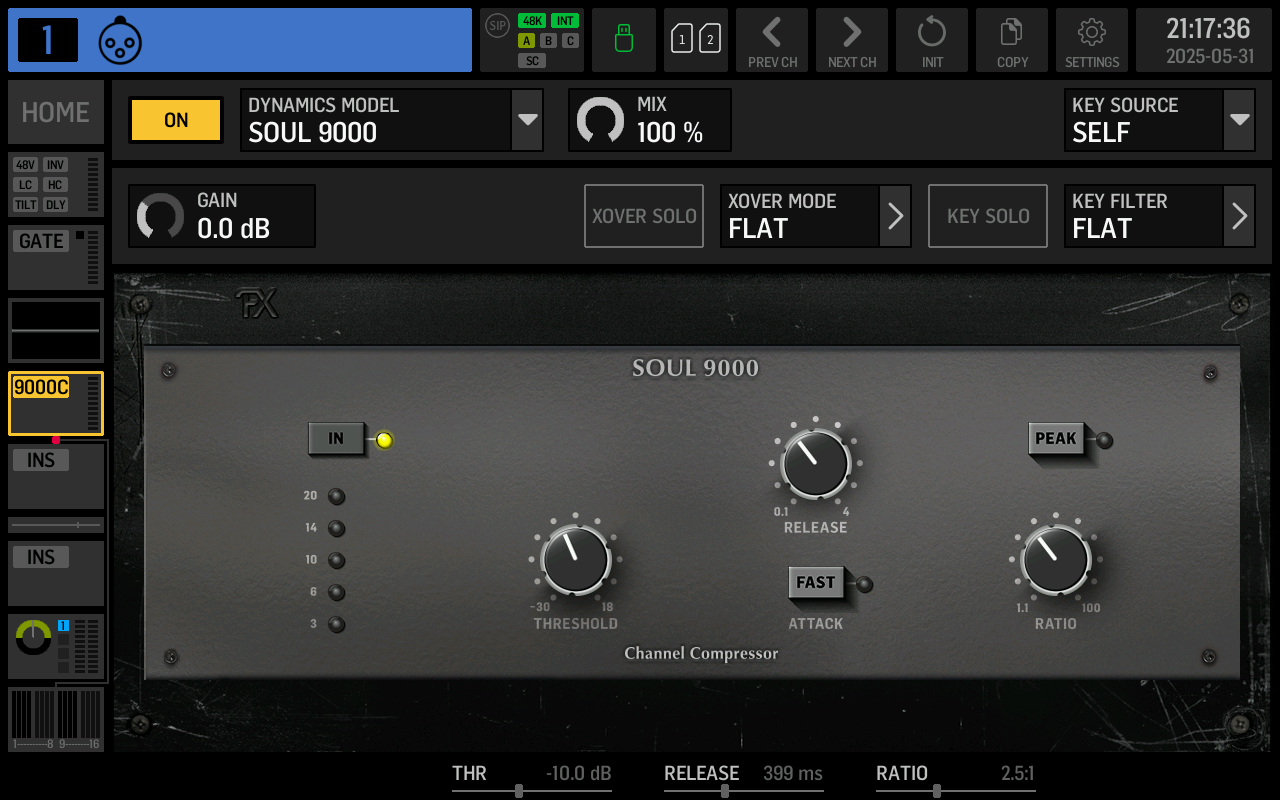Open the 48V input settings block
Viewport: 1280px width, 800px height.
click(x=55, y=184)
